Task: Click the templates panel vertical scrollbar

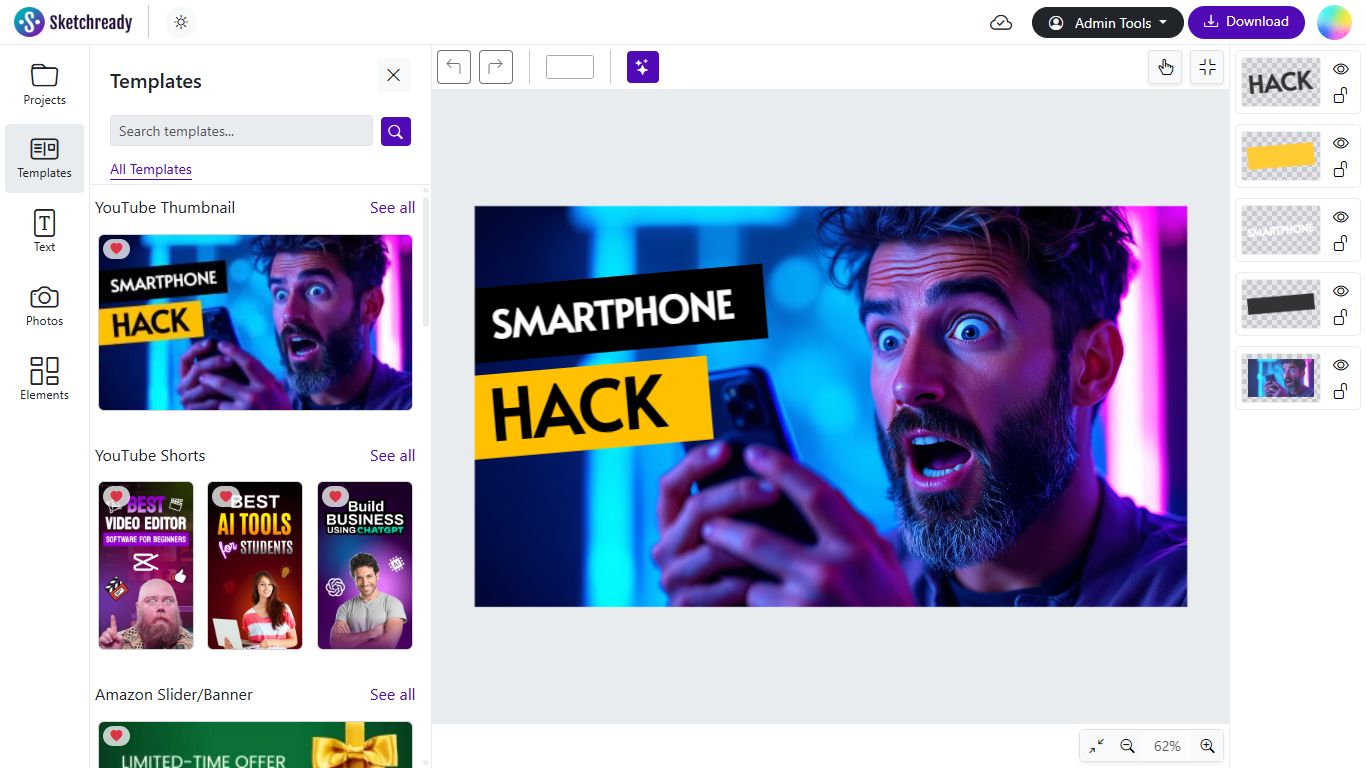Action: [x=426, y=262]
